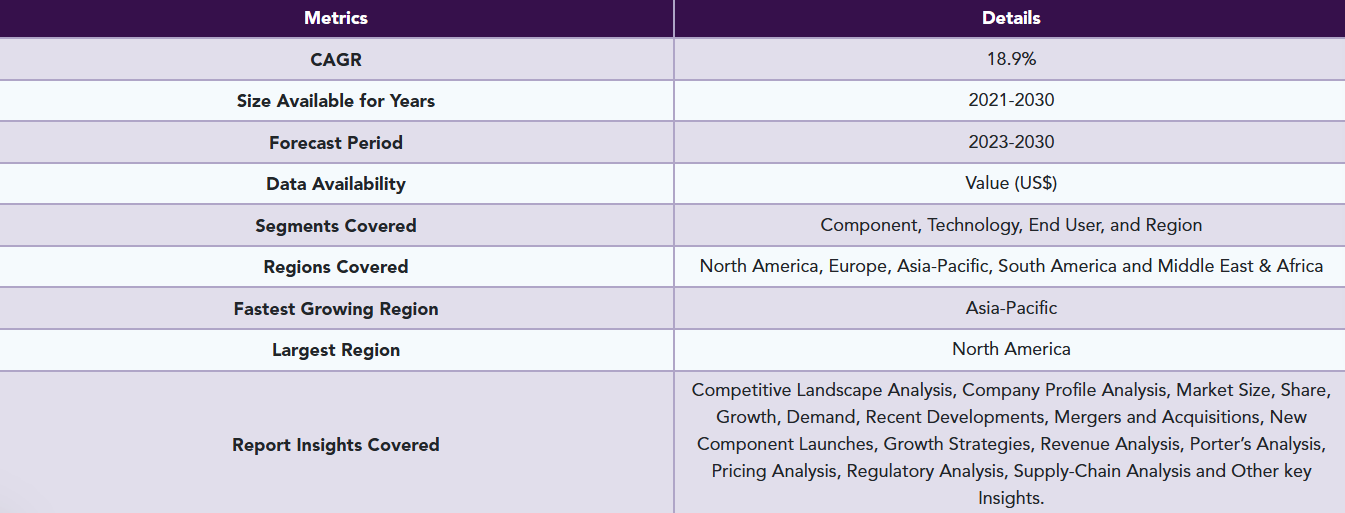This screenshot has height=513, width=1345.
Task: Select the Segments Covered label
Action: pyautogui.click(x=336, y=226)
